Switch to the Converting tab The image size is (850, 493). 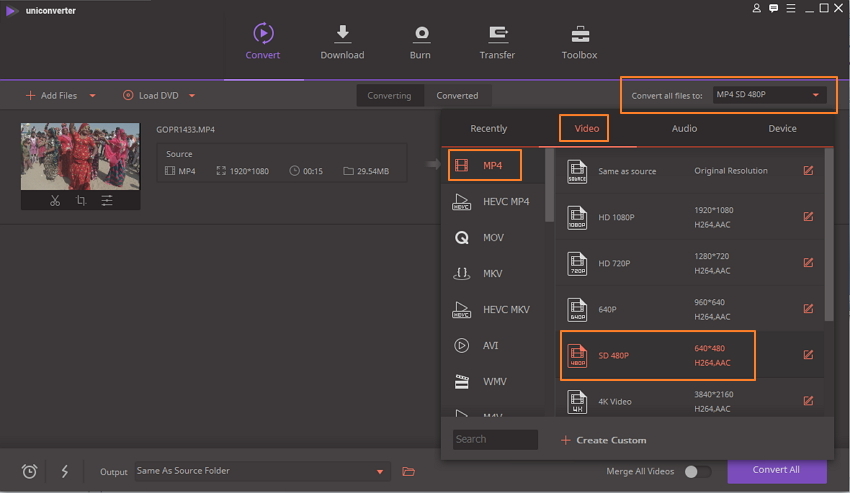[389, 95]
